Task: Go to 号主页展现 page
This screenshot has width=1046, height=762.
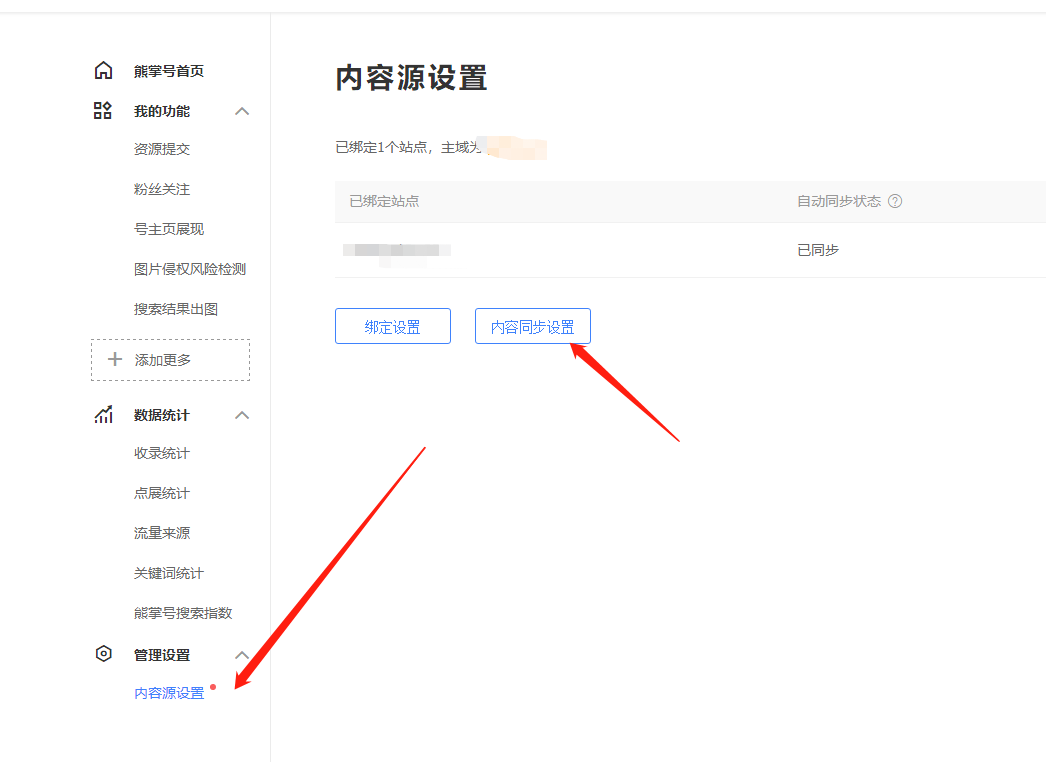Action: tap(169, 229)
